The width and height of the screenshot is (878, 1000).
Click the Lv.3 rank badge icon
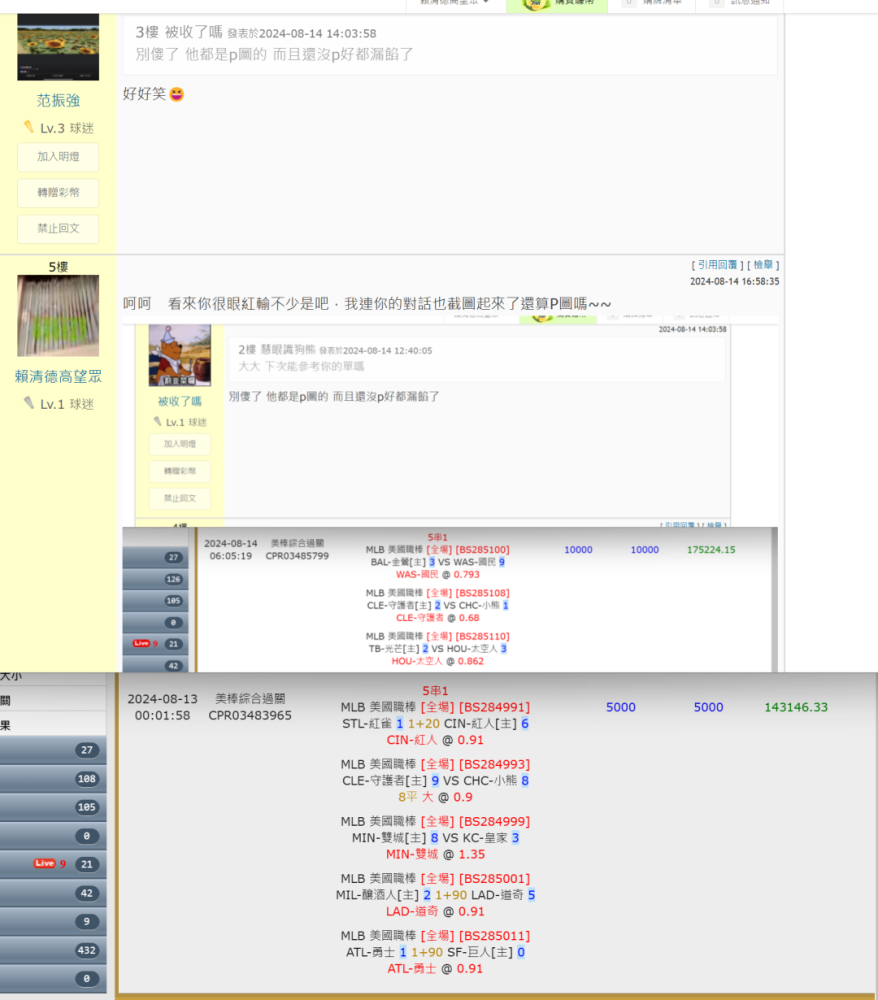click(29, 128)
